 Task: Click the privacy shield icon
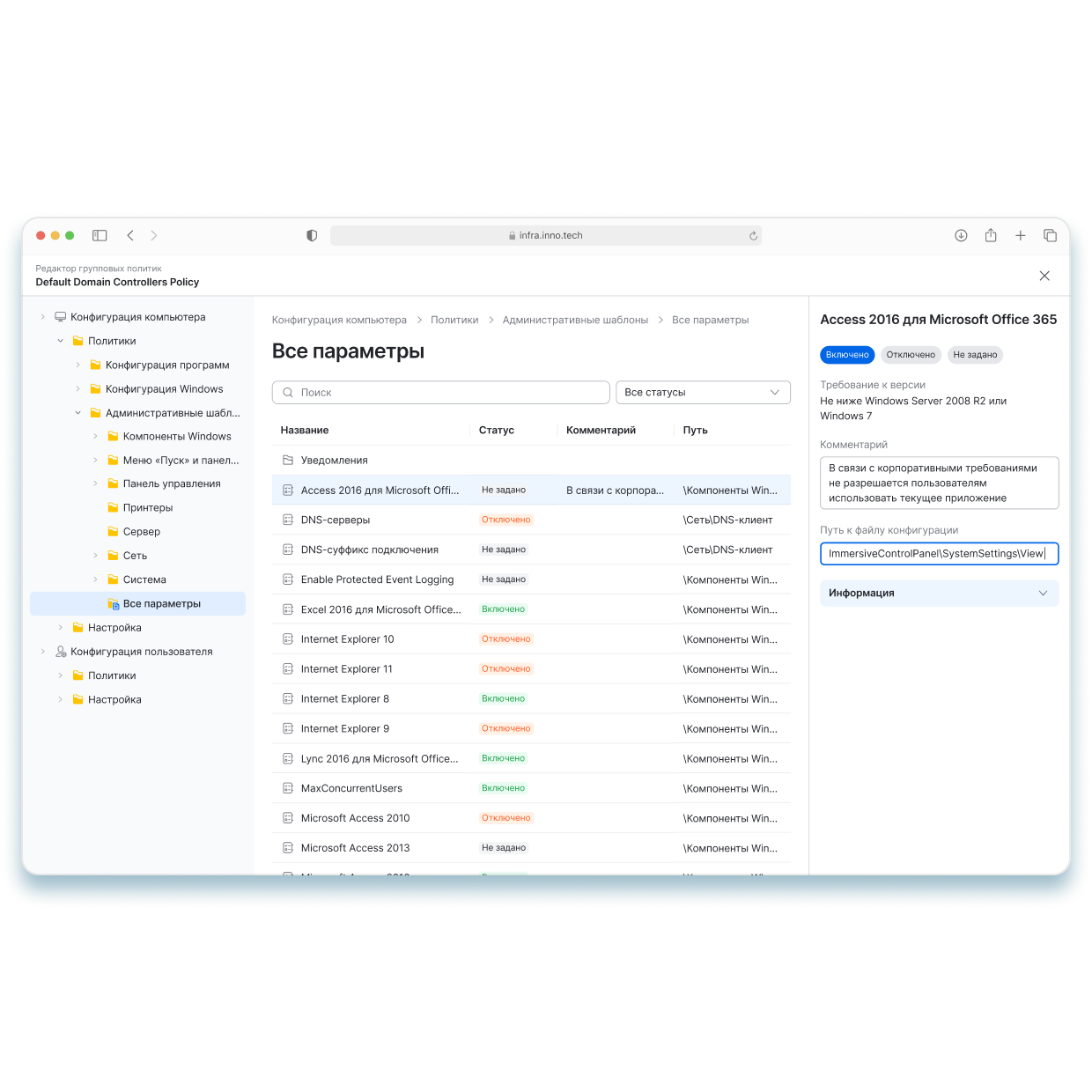(312, 235)
